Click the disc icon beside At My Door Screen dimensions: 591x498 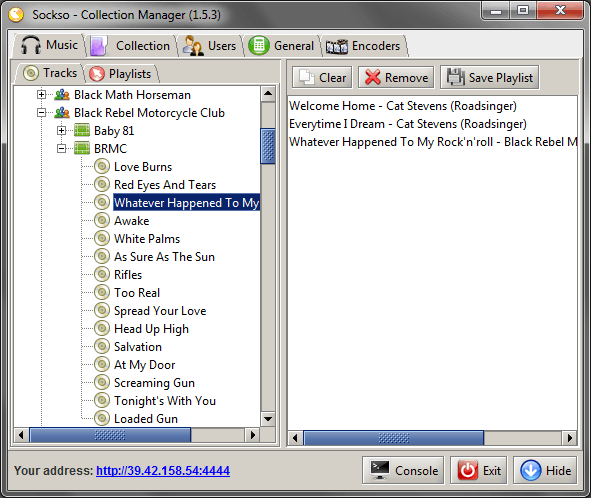pyautogui.click(x=102, y=365)
